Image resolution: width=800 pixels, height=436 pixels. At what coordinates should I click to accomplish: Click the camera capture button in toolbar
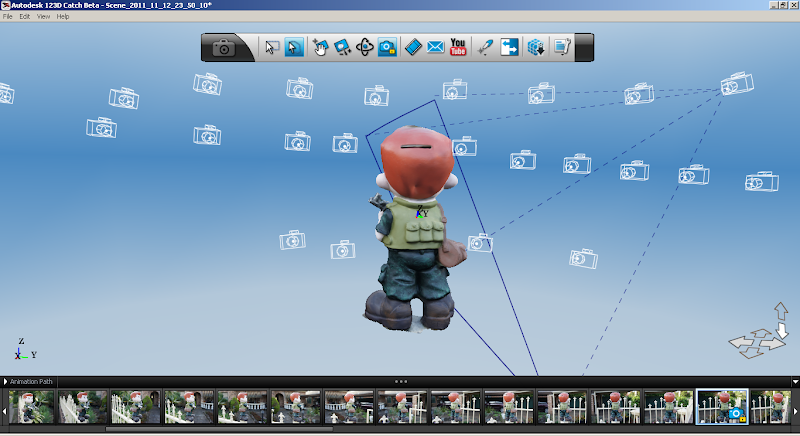(224, 47)
